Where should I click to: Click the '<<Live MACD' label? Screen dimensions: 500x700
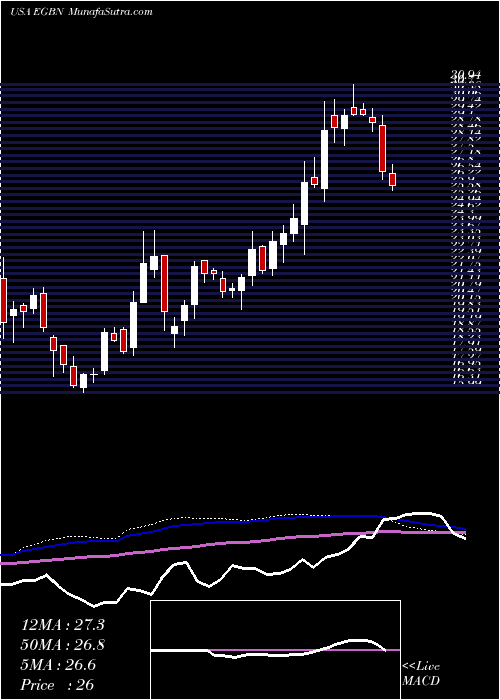[421, 674]
